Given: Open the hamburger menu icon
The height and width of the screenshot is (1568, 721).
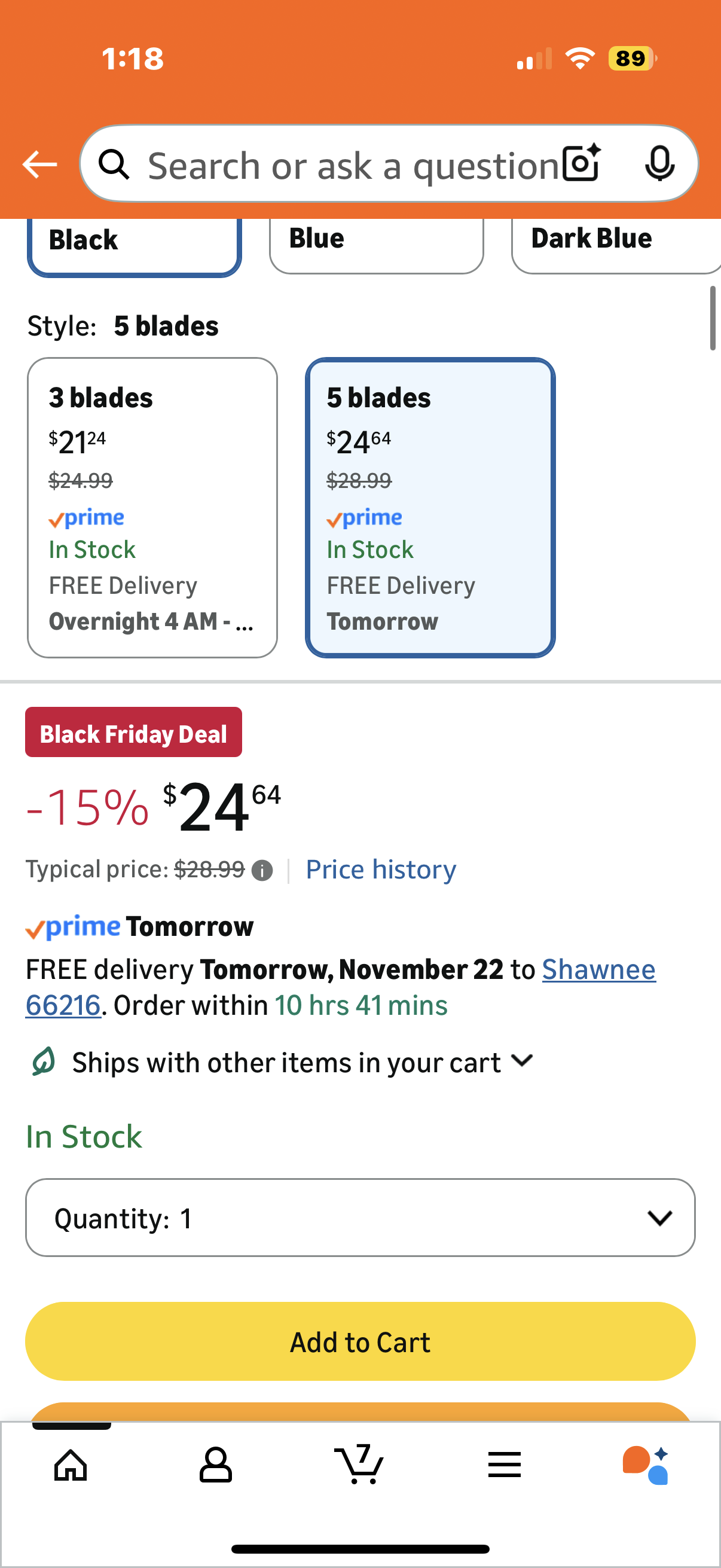Looking at the screenshot, I should (505, 1465).
